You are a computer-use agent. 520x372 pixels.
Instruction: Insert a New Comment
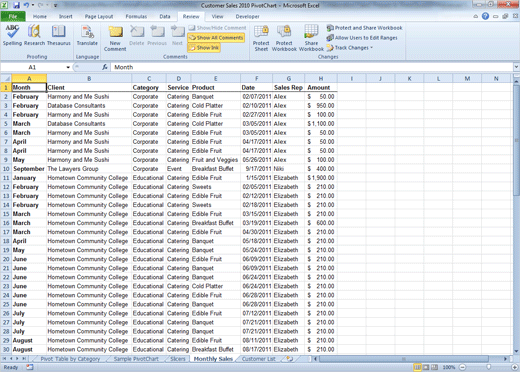(115, 38)
